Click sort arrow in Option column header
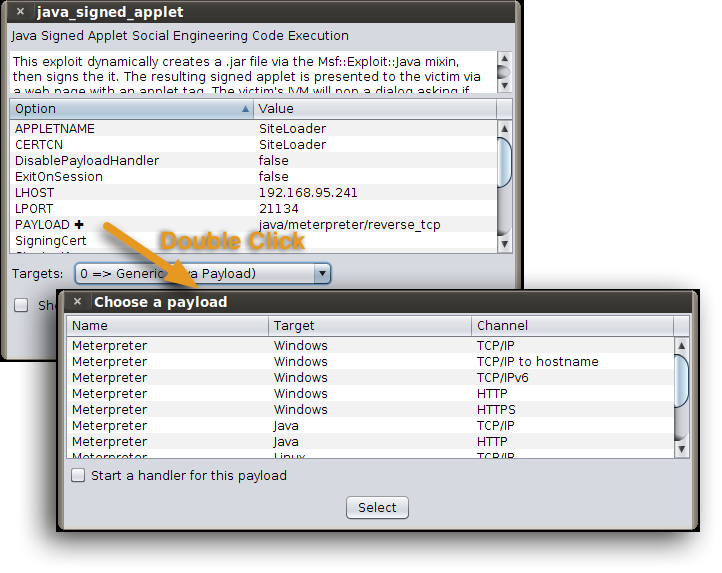This screenshot has width=722, height=573. pos(245,109)
